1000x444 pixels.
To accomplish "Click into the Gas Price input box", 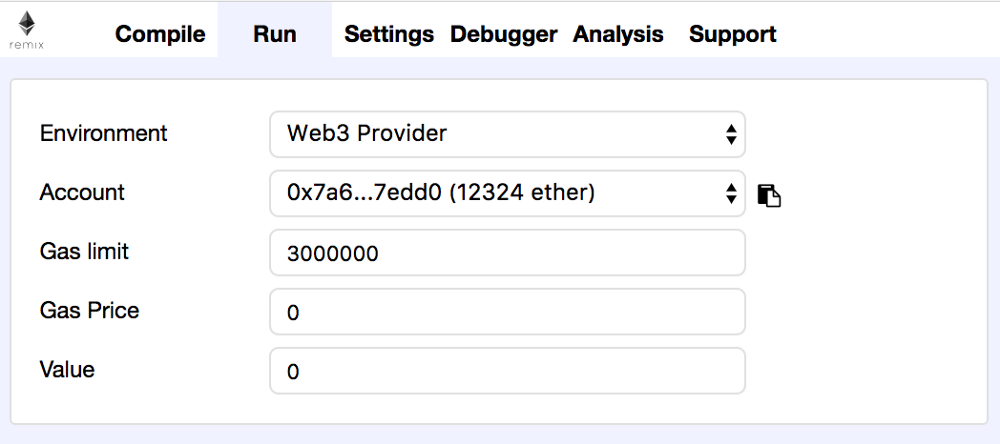I will coord(507,312).
